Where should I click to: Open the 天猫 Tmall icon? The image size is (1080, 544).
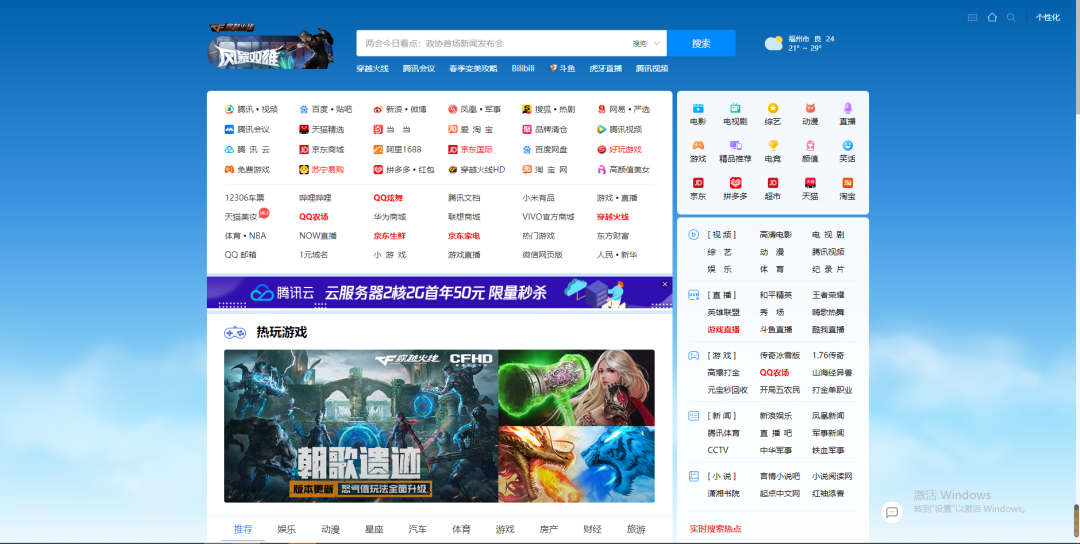pos(810,182)
